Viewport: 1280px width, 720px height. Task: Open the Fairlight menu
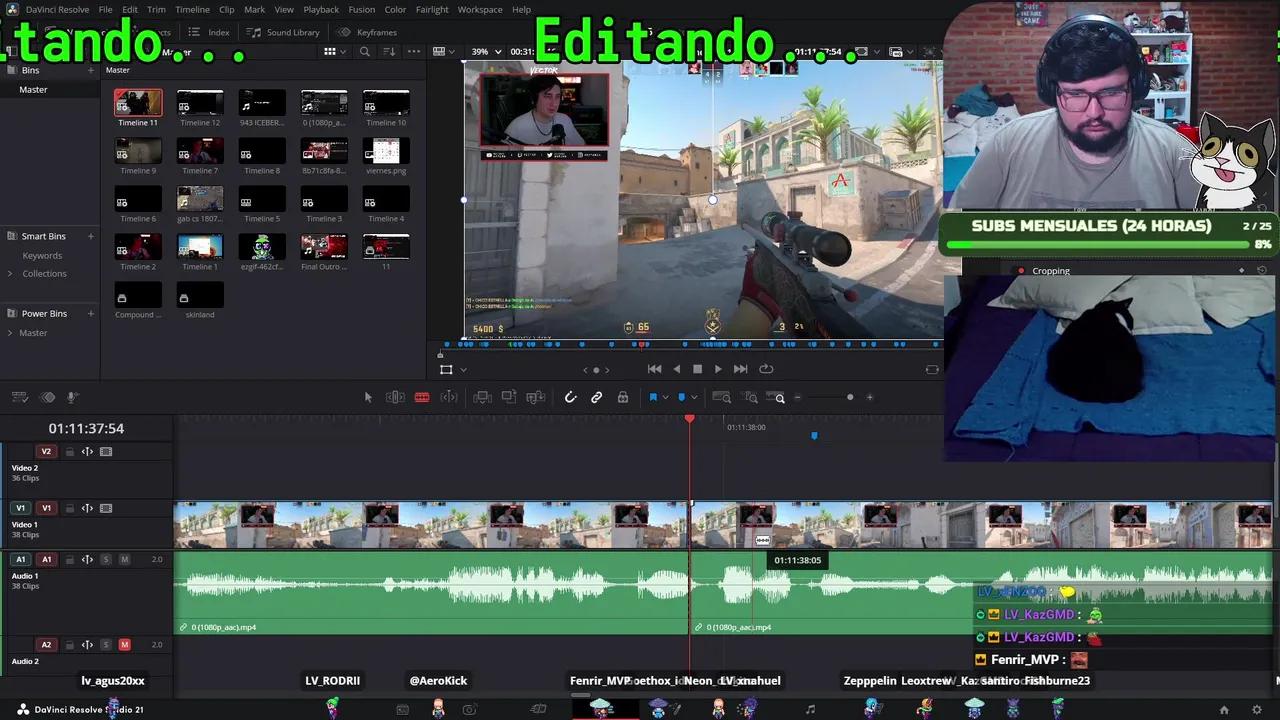point(432,9)
